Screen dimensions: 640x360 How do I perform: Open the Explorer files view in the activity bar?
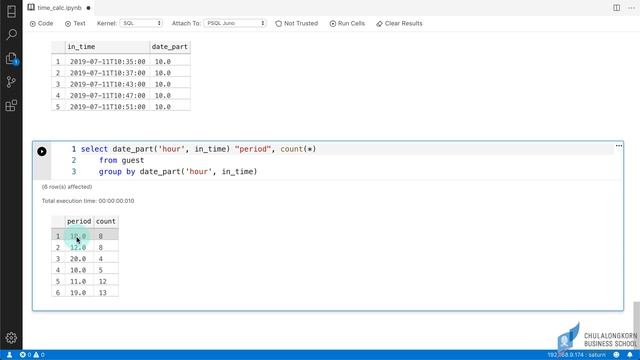[11, 58]
